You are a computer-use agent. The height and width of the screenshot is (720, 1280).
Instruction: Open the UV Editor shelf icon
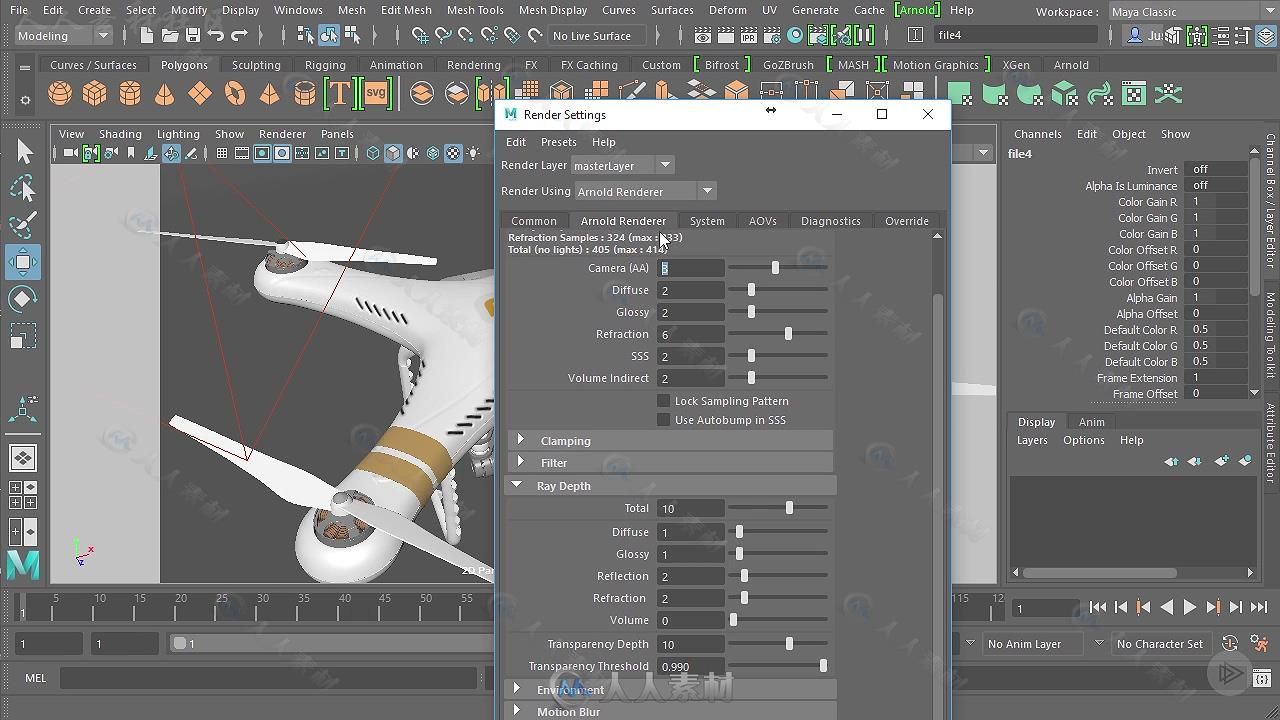point(1134,95)
